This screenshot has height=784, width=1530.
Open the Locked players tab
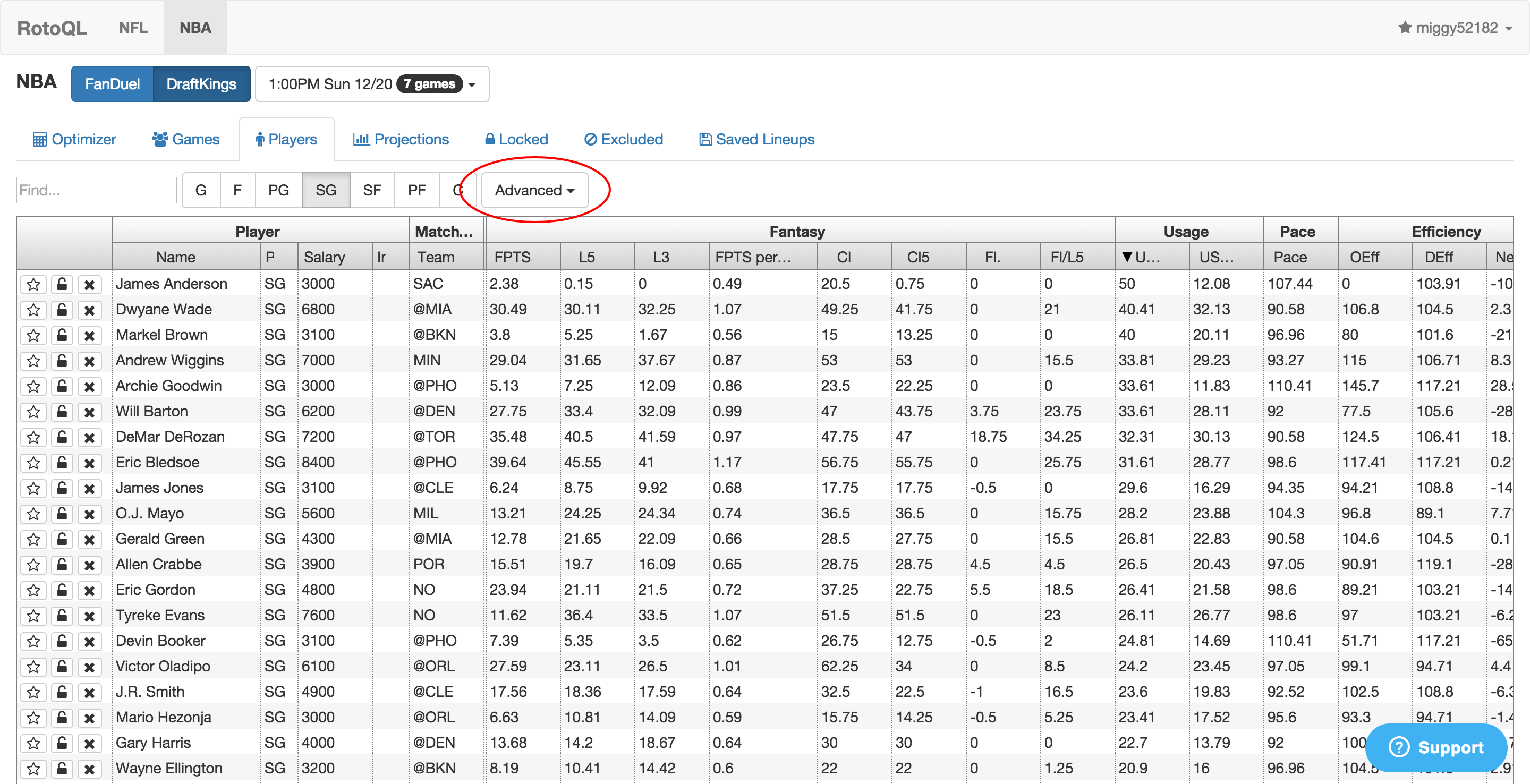pos(516,139)
